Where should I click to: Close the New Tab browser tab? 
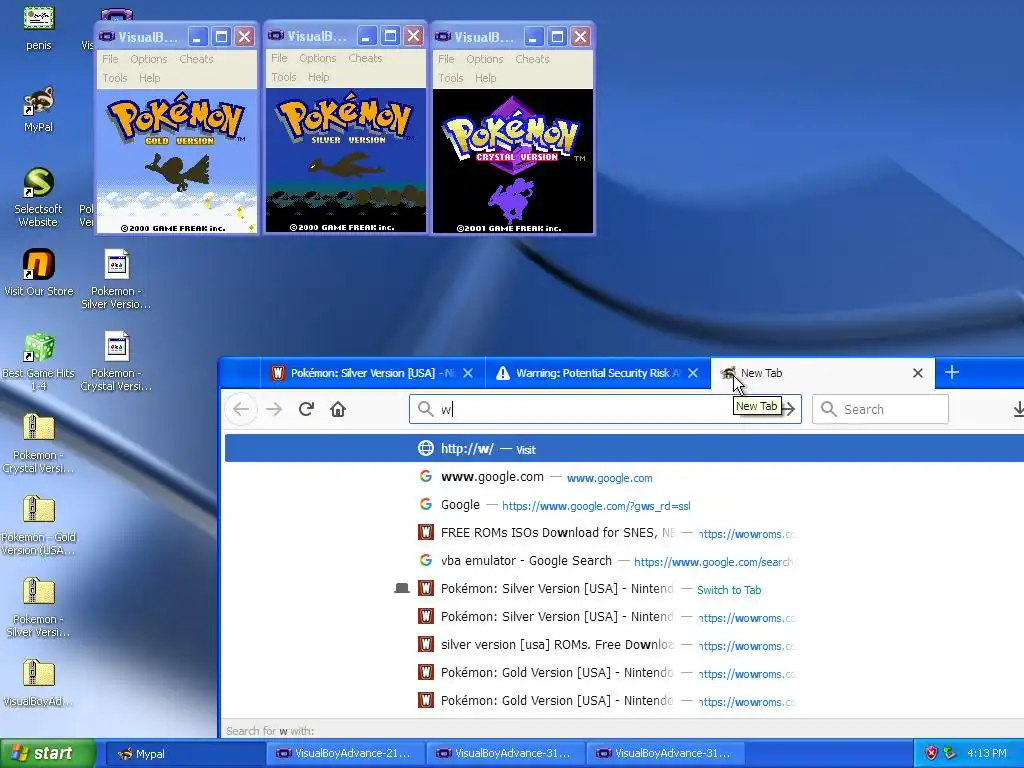coord(918,373)
